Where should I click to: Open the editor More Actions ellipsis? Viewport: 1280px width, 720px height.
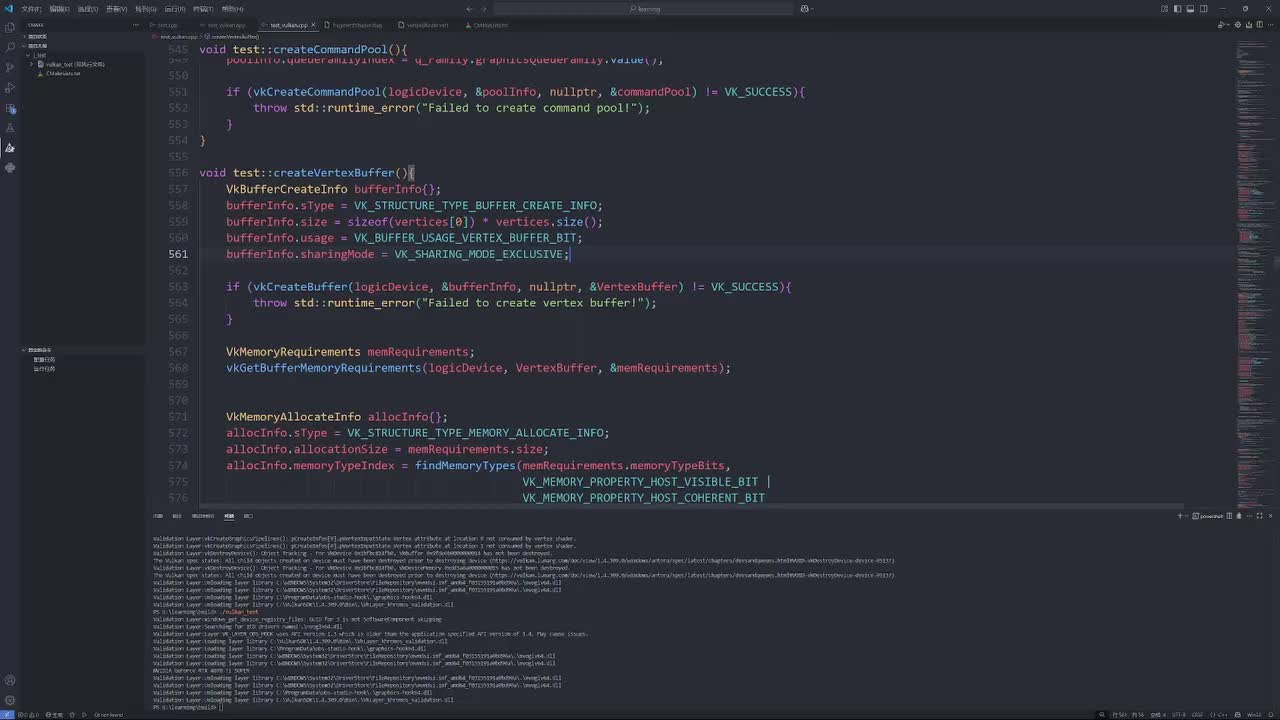1270,25
